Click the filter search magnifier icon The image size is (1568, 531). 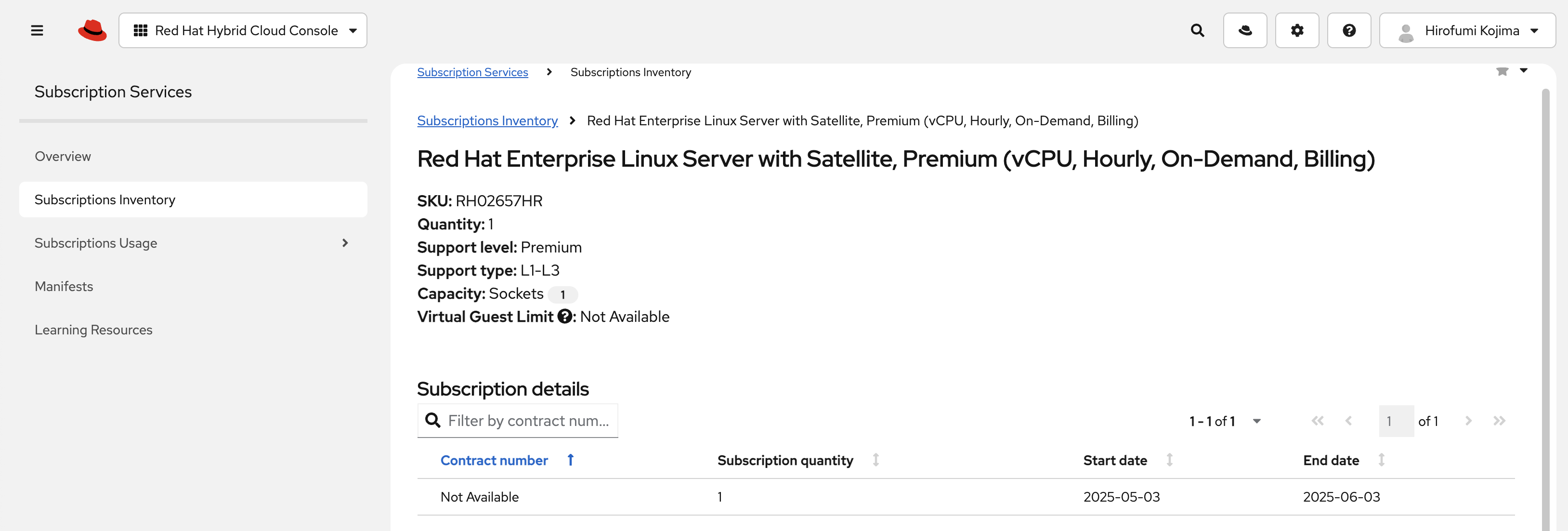(x=433, y=421)
